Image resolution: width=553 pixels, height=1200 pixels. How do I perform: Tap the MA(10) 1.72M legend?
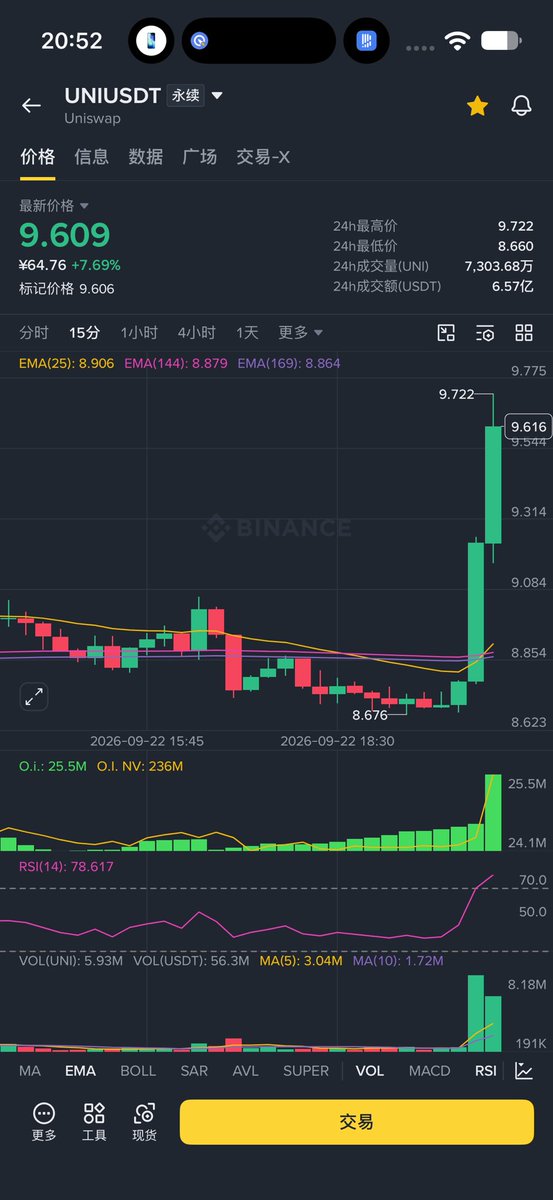tap(397, 961)
